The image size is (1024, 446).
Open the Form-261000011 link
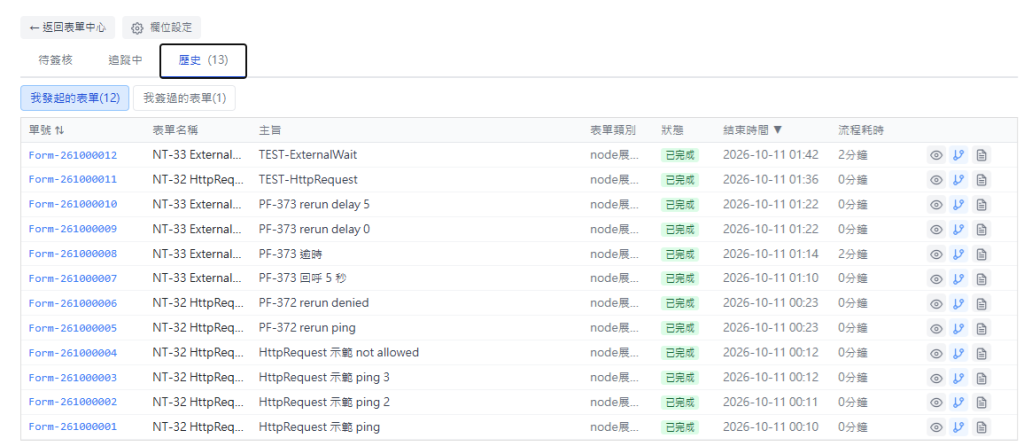point(73,180)
